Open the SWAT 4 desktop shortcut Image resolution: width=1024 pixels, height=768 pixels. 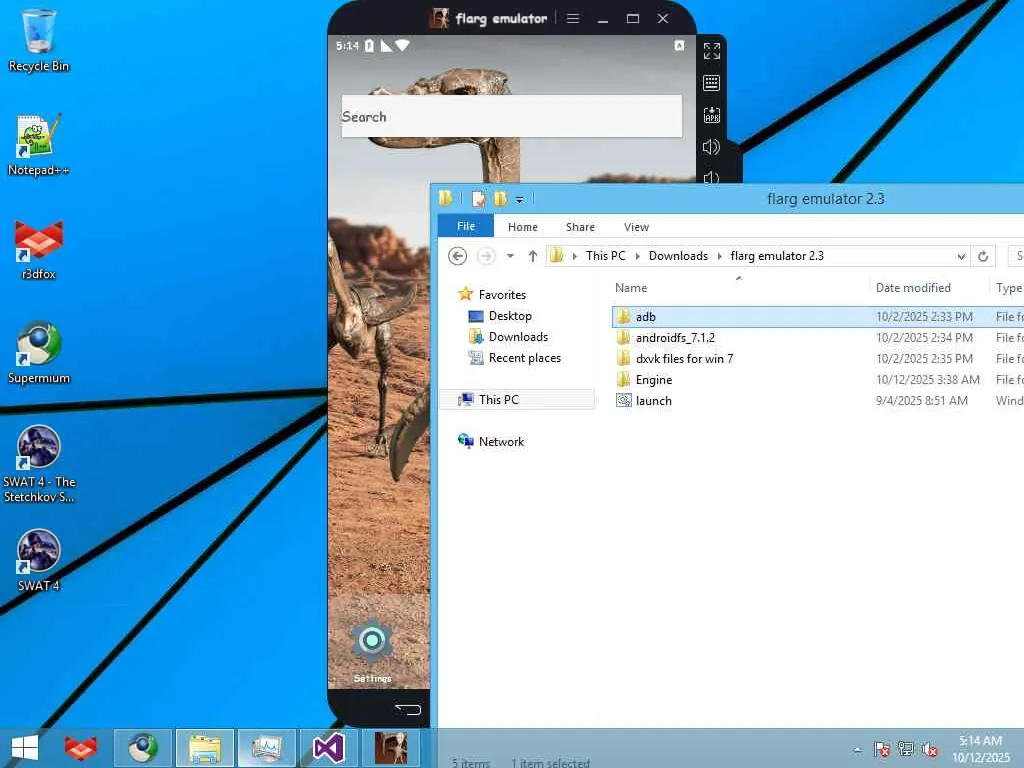point(39,560)
